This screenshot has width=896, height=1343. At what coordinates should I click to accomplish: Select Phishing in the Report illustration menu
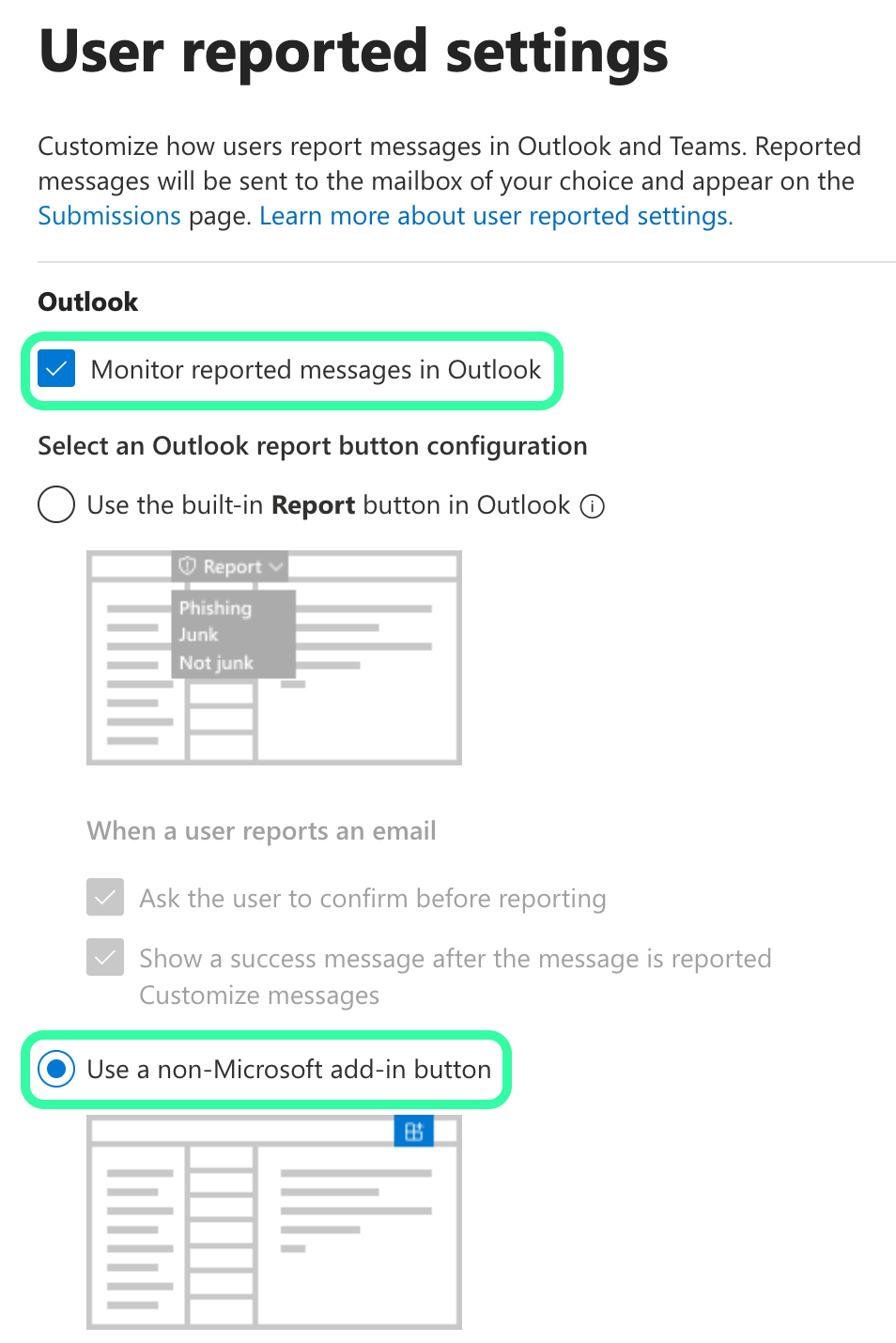[215, 608]
